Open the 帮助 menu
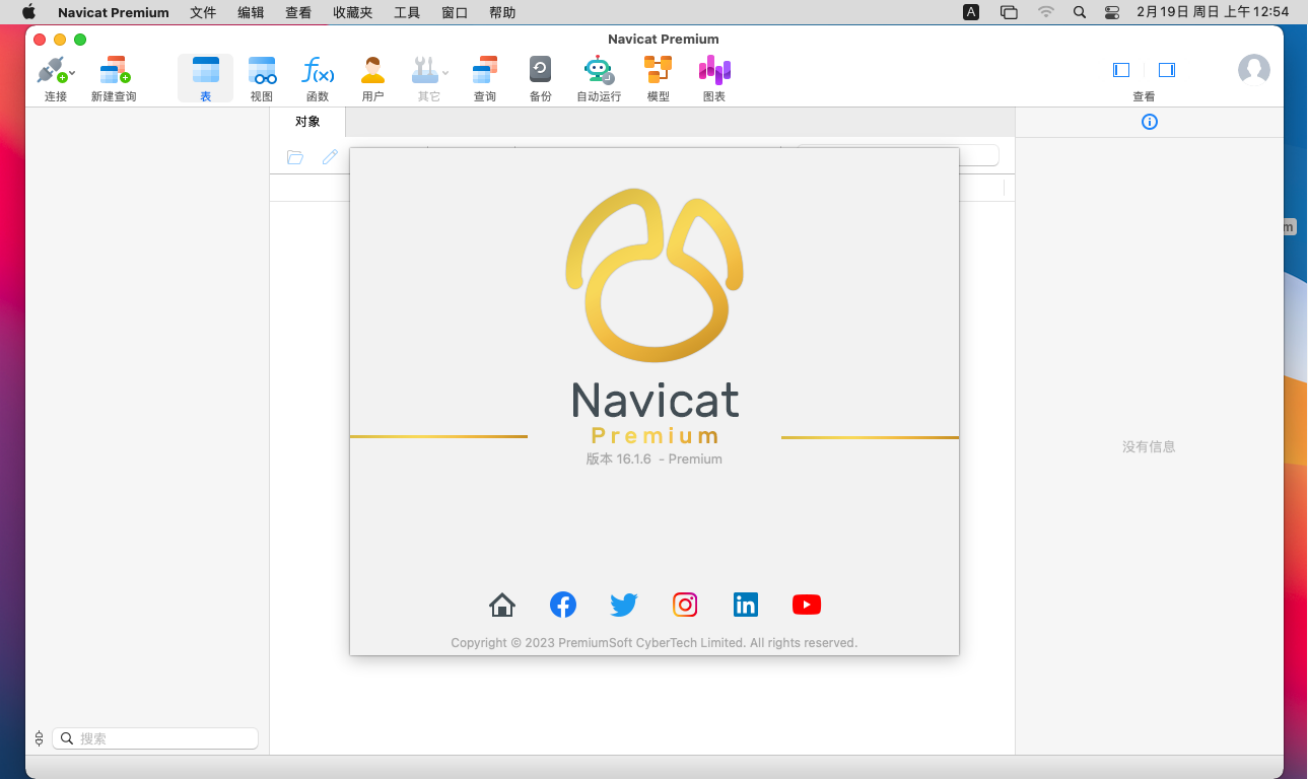Image resolution: width=1308 pixels, height=779 pixels. pos(503,13)
